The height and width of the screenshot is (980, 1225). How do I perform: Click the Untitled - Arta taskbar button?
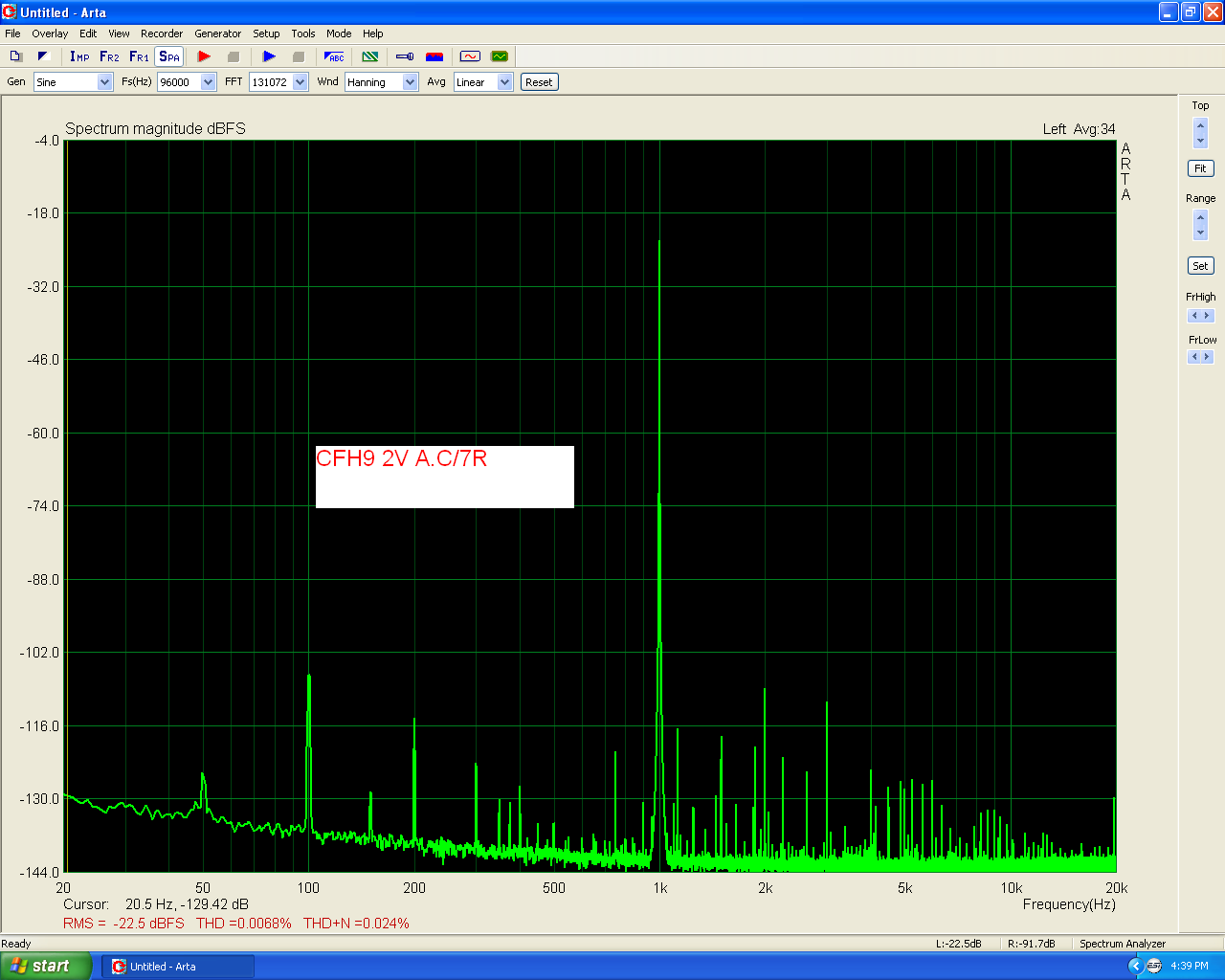pyautogui.click(x=178, y=967)
